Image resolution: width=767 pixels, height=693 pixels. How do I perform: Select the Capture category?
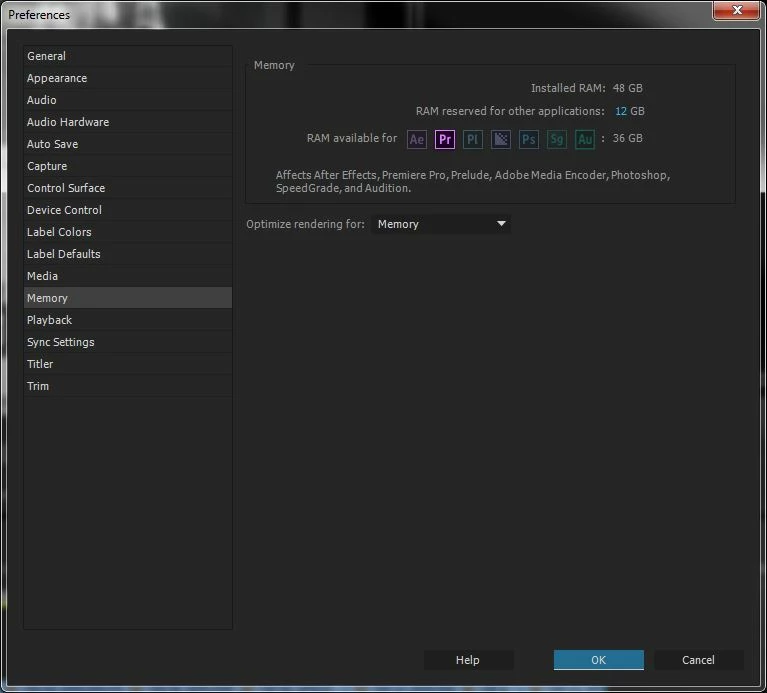pos(128,166)
